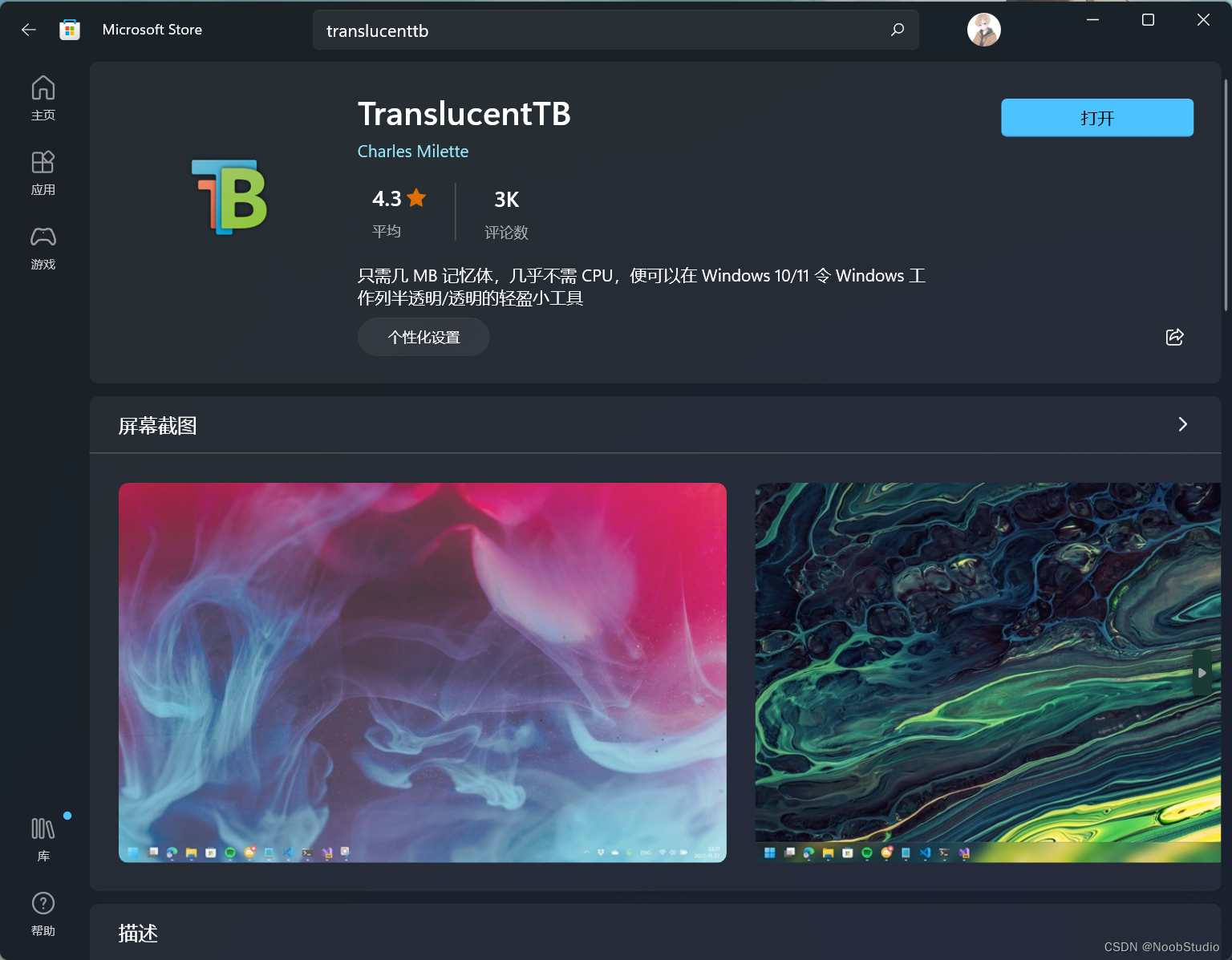Image resolution: width=1232 pixels, height=960 pixels.
Task: Minimize the Microsoft Store window
Action: pyautogui.click(x=1092, y=20)
